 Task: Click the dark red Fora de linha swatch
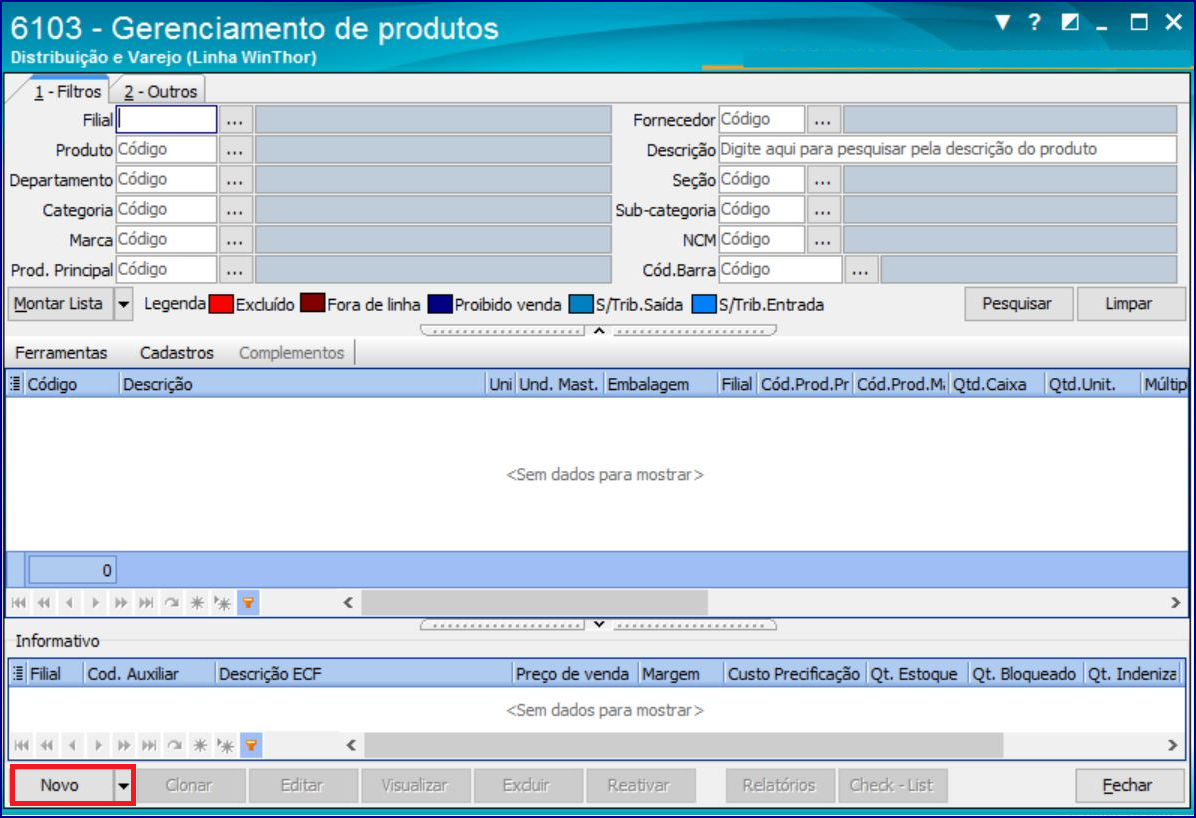313,304
